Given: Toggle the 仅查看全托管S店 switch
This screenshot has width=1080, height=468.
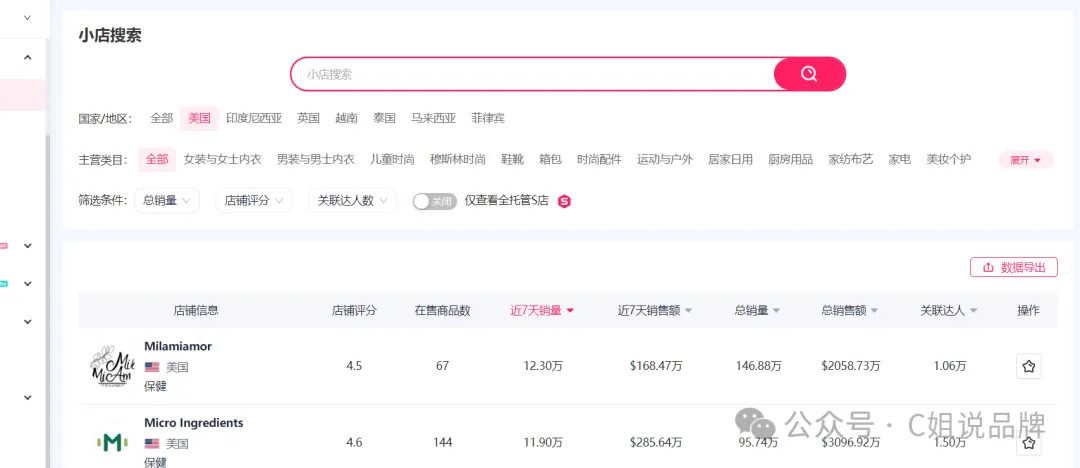Looking at the screenshot, I should (x=435, y=201).
